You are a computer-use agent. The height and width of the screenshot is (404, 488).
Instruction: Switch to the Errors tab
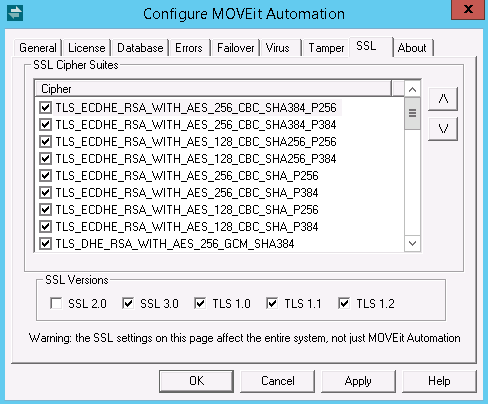coord(189,48)
